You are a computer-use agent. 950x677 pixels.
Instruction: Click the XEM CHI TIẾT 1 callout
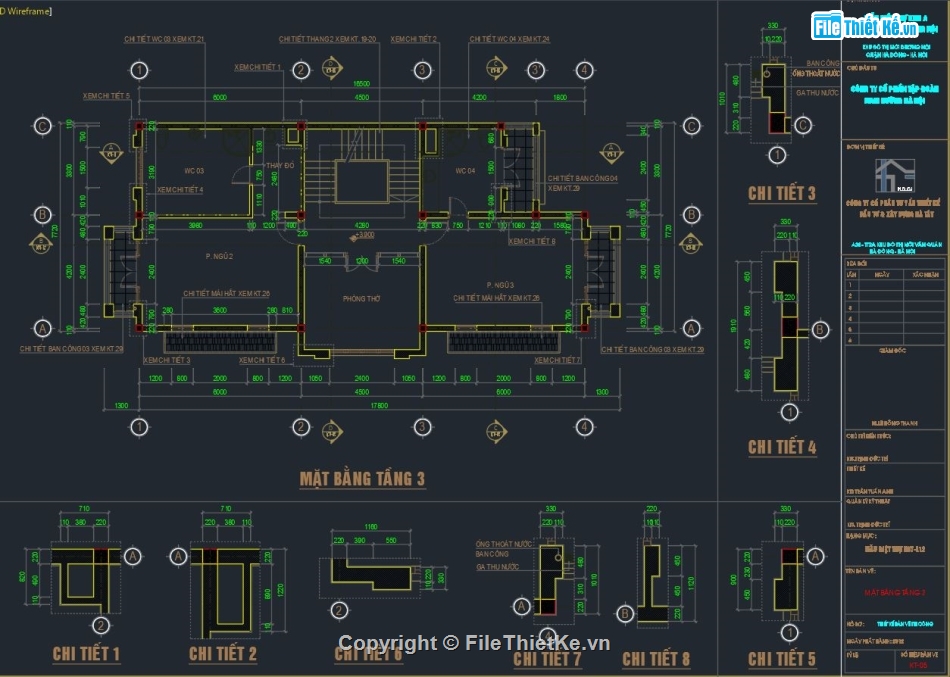pos(257,67)
